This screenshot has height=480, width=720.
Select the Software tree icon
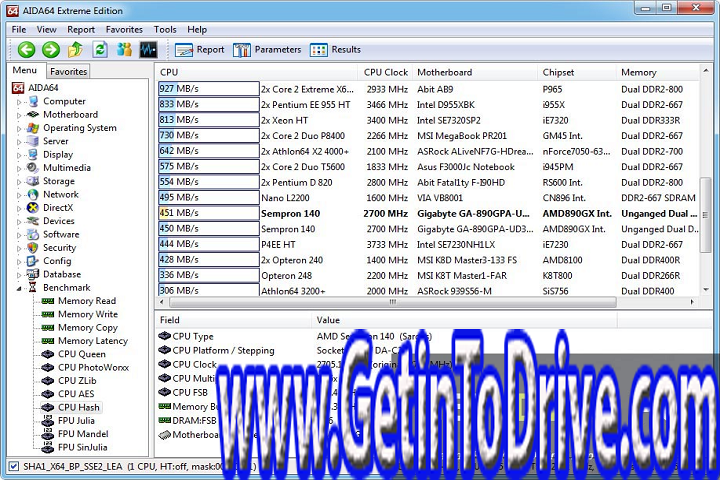point(33,234)
